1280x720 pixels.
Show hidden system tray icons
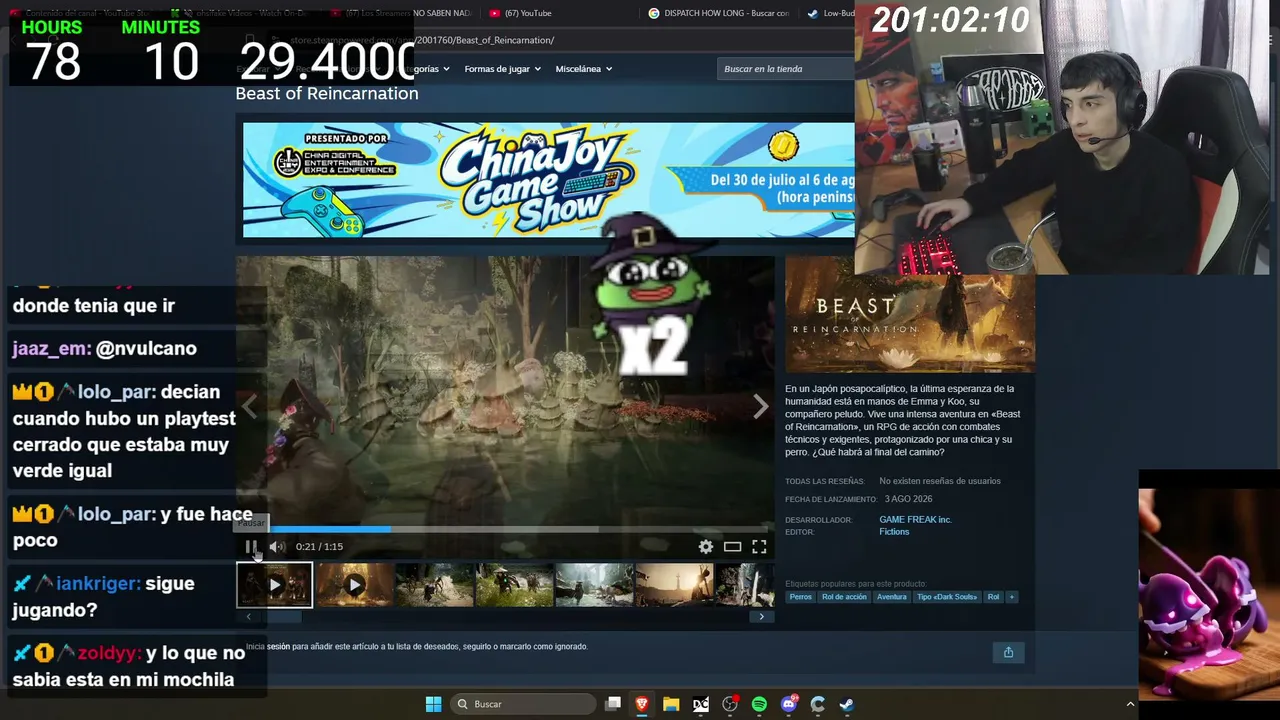[1130, 704]
